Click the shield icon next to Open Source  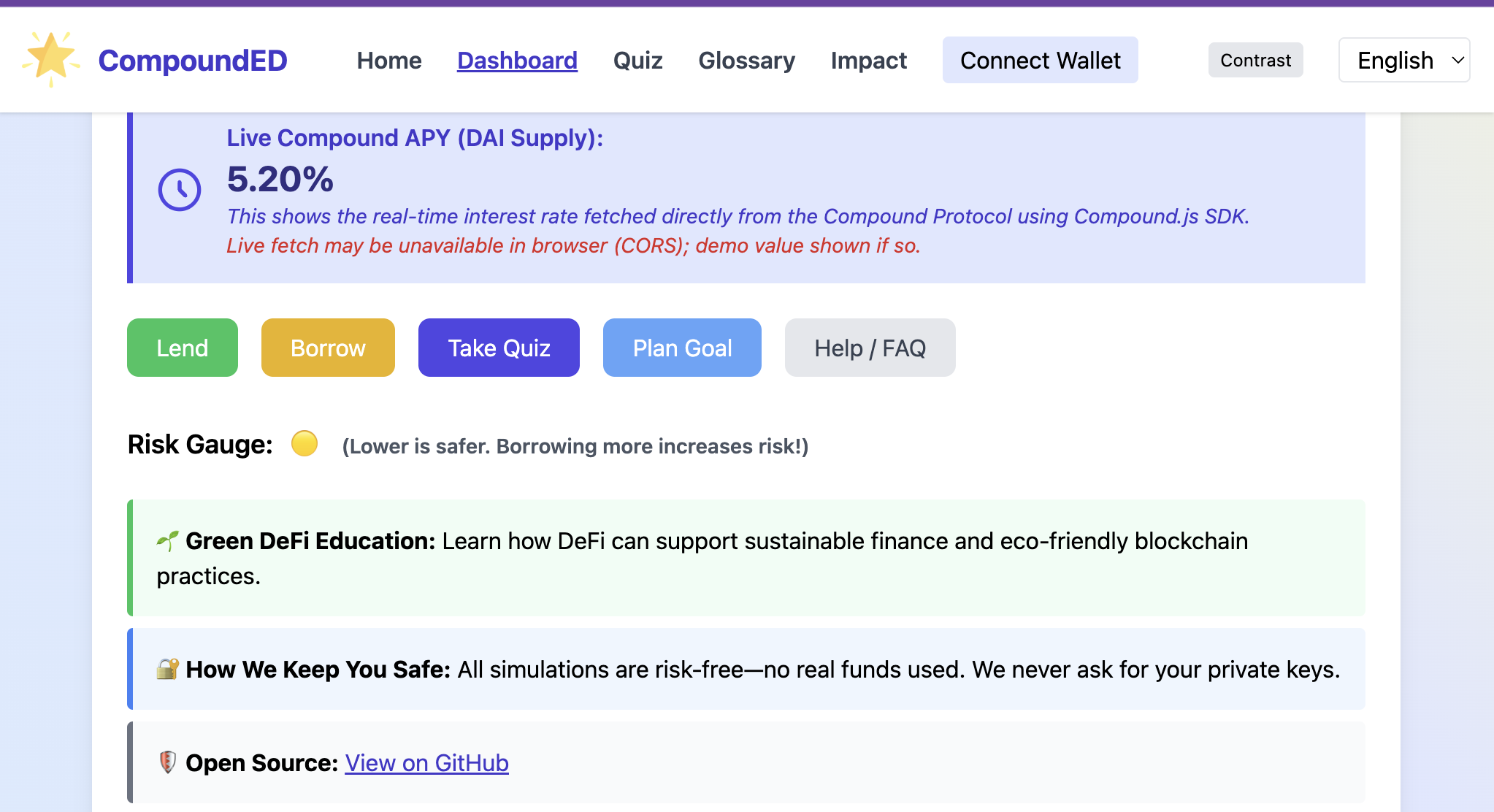(167, 762)
